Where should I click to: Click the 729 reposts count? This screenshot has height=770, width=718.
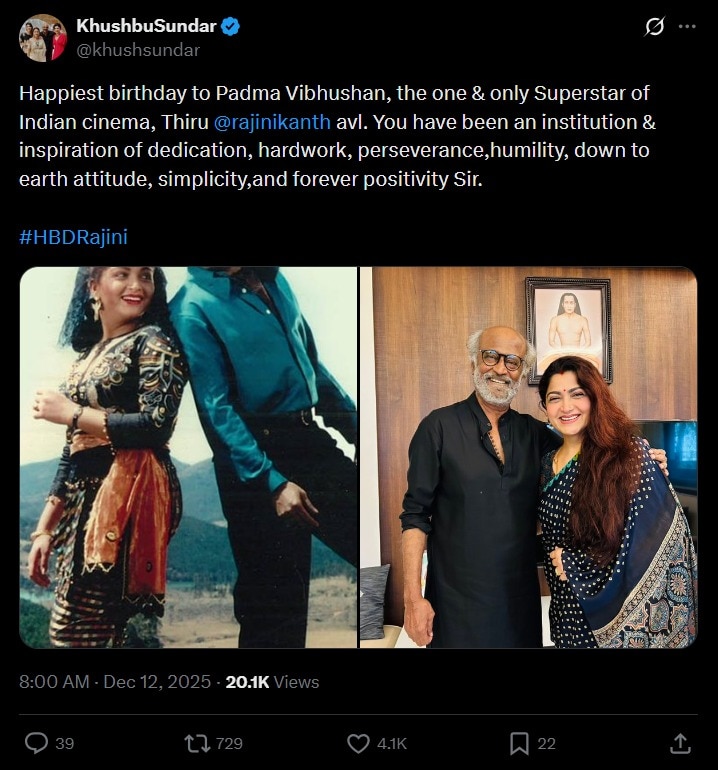[x=229, y=743]
